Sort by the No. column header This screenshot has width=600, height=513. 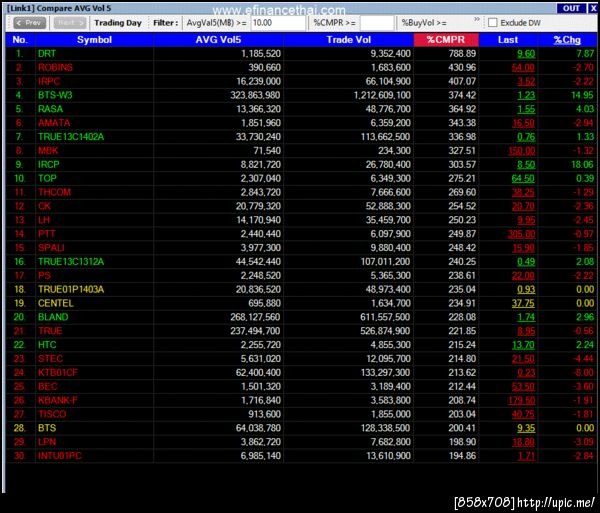coord(20,40)
